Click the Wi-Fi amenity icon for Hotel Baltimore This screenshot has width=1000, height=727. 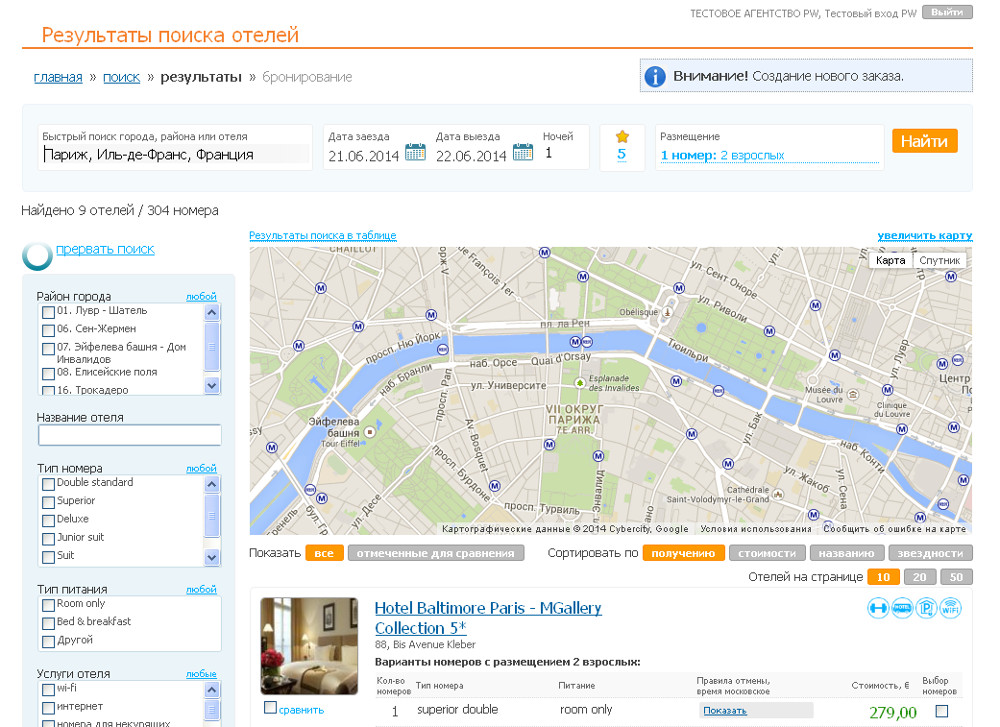point(950,608)
